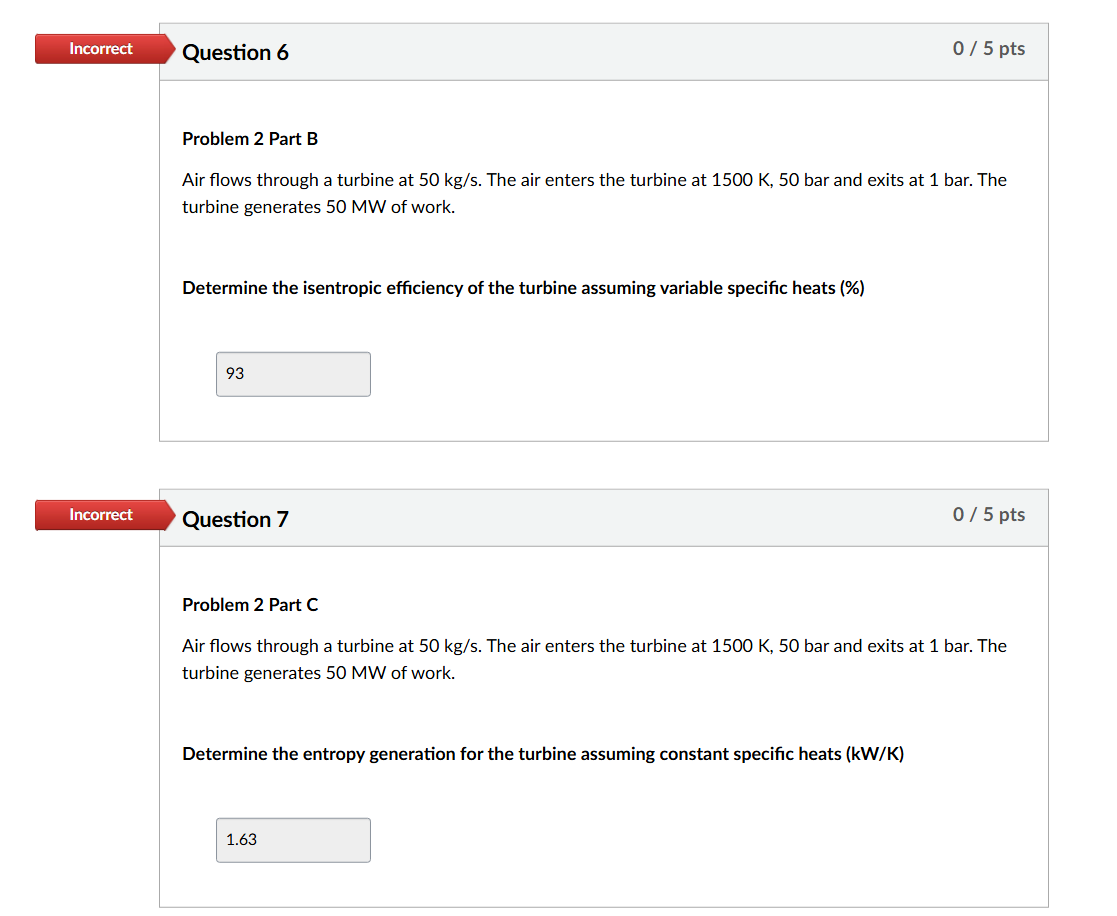Image resolution: width=1117 pixels, height=916 pixels.
Task: Click the Question 6 header bar
Action: 600,52
